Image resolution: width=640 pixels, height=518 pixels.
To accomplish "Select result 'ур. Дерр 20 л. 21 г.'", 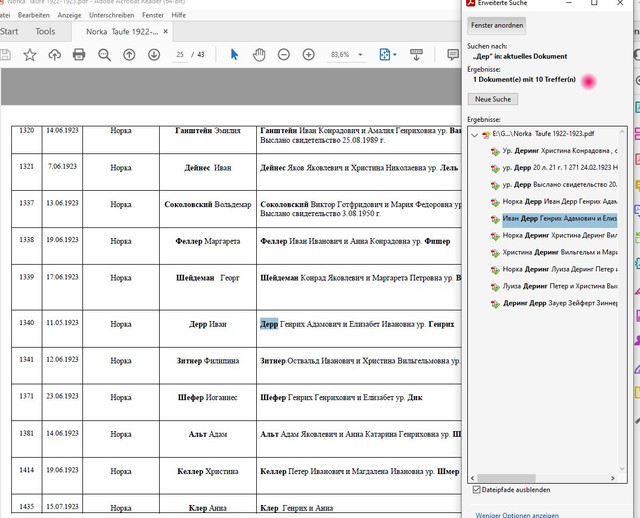I will click(x=560, y=168).
